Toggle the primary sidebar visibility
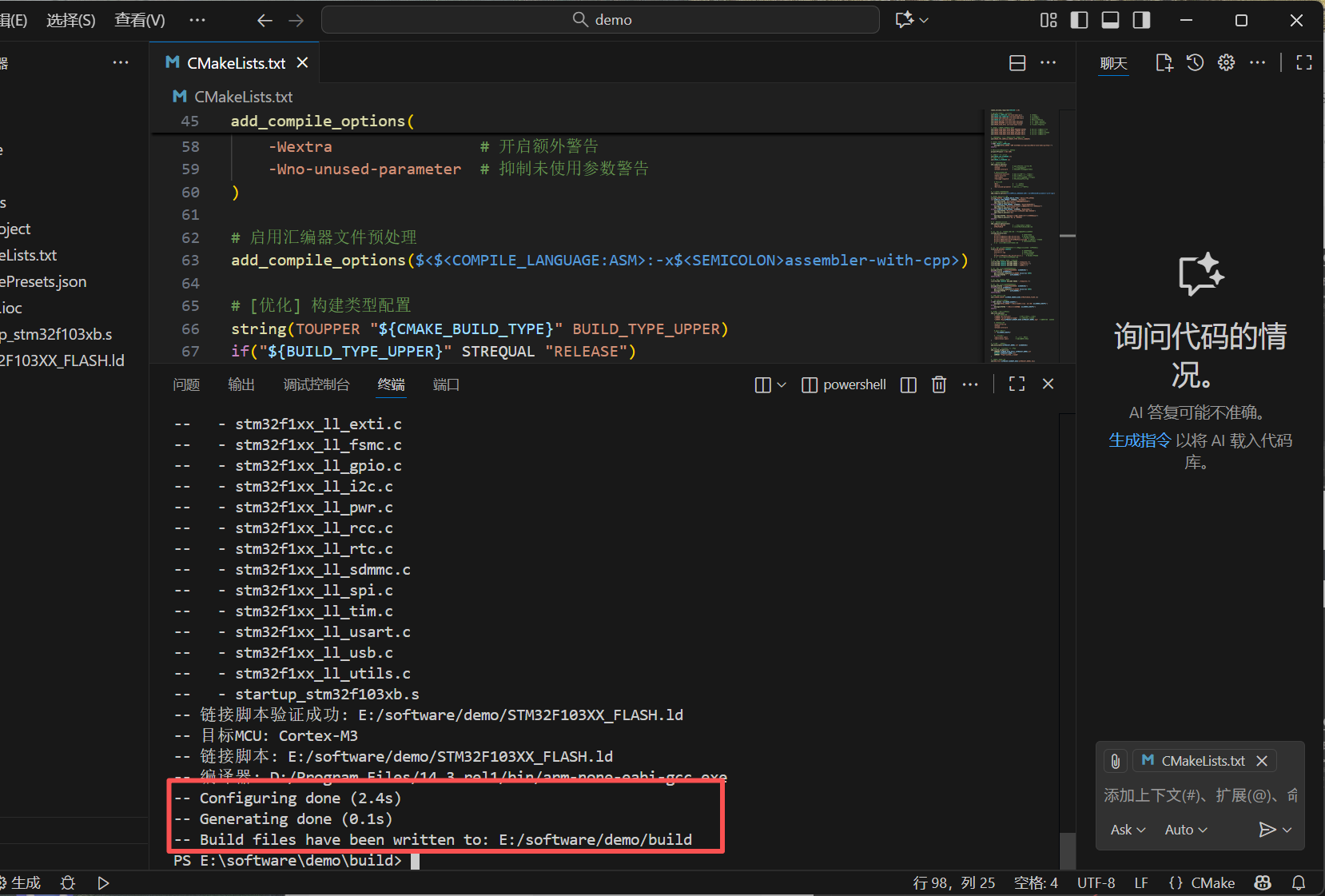This screenshot has width=1325, height=896. (1079, 20)
